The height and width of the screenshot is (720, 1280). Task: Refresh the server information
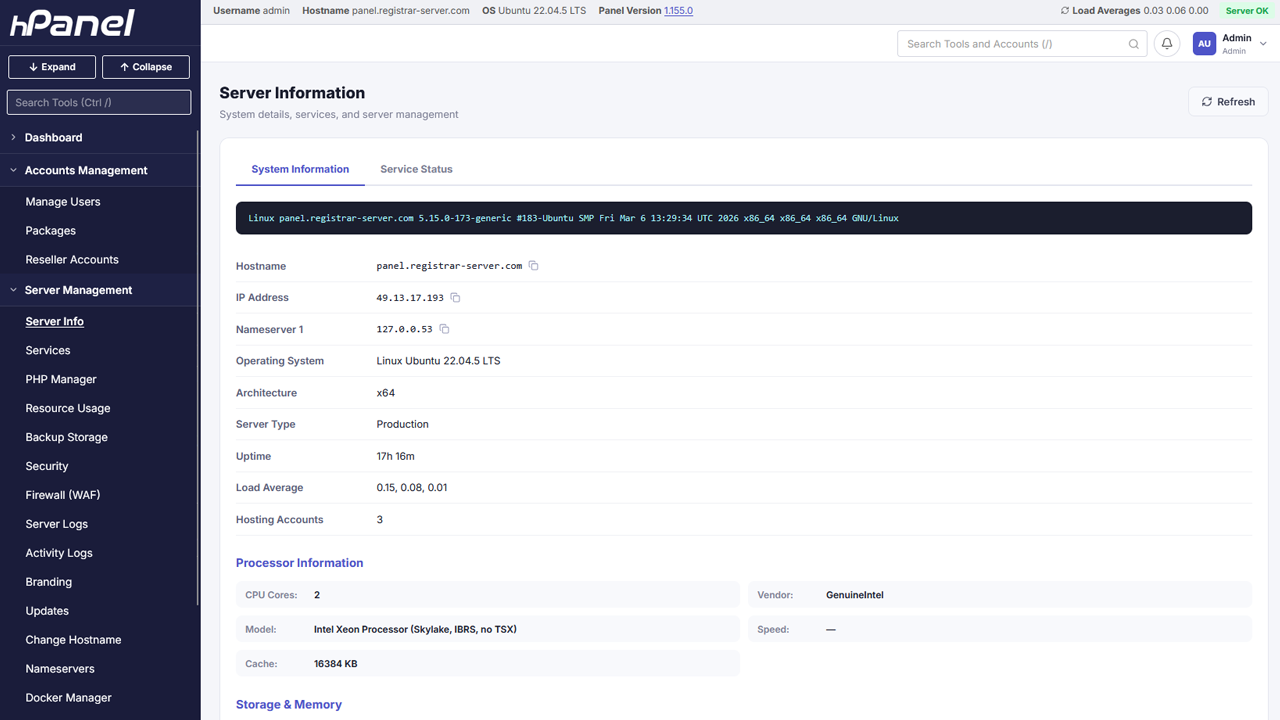click(x=1228, y=102)
